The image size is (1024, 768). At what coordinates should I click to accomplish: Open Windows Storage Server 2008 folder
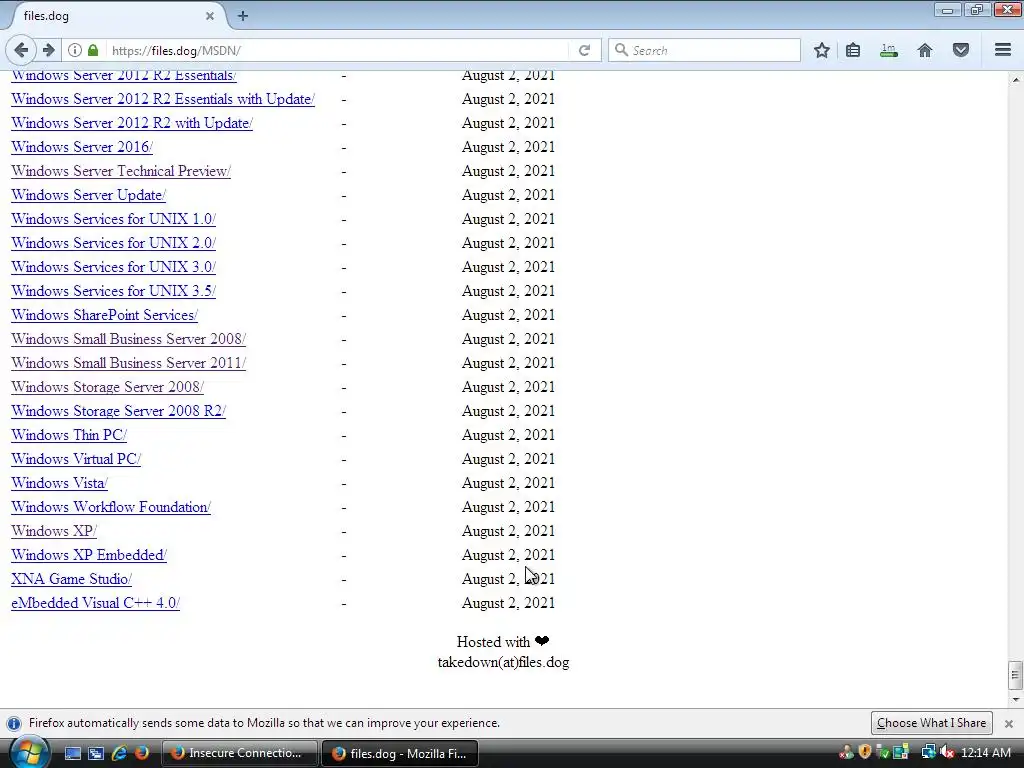(x=107, y=387)
